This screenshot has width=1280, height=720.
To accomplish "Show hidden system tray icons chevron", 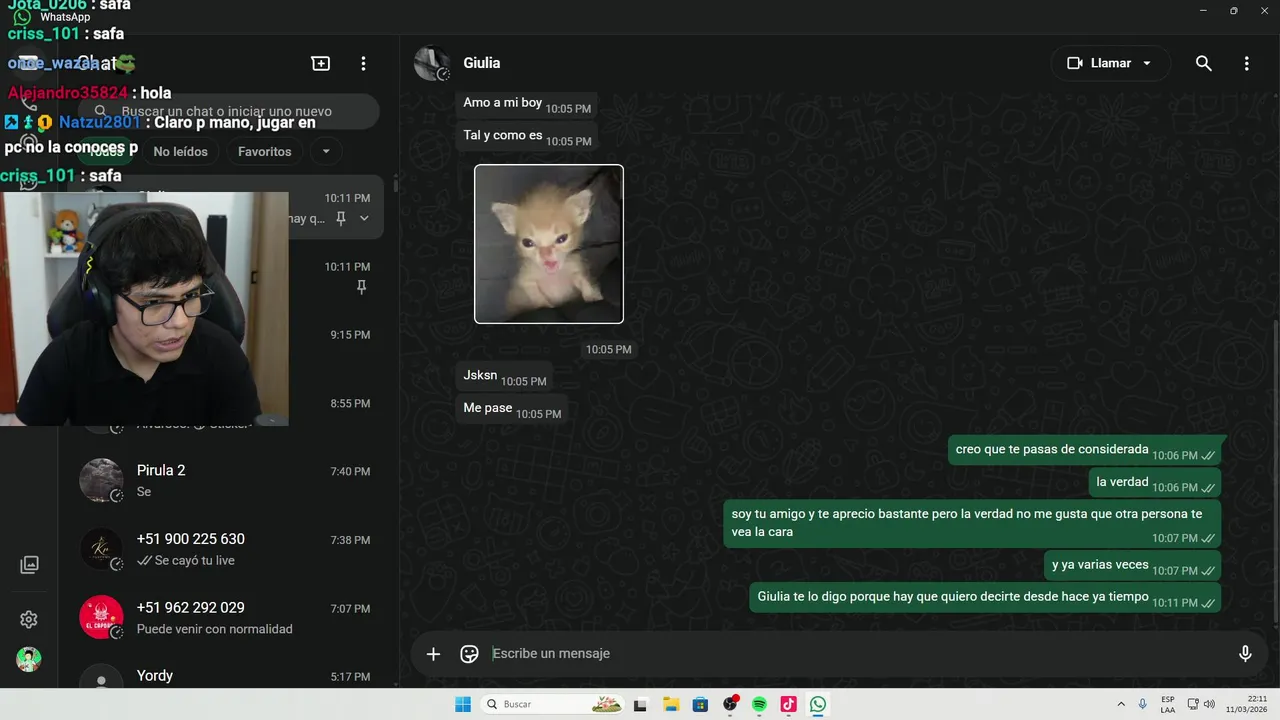I will pyautogui.click(x=1120, y=704).
